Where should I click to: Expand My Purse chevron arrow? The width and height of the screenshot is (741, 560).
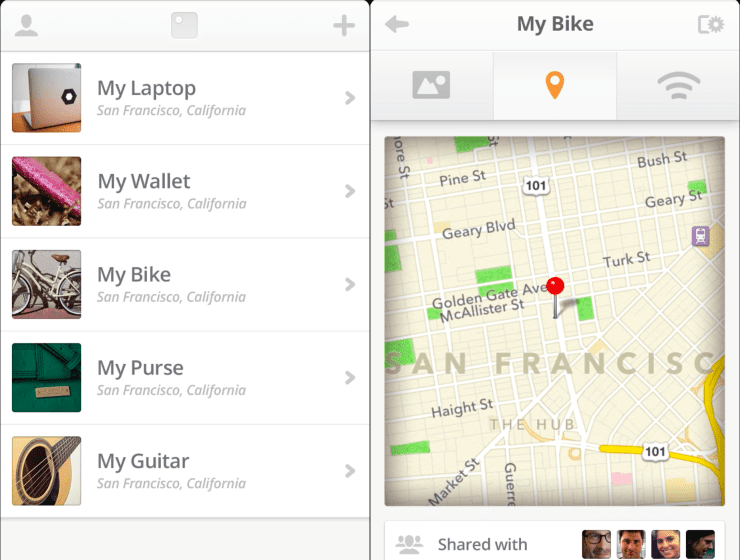click(350, 378)
